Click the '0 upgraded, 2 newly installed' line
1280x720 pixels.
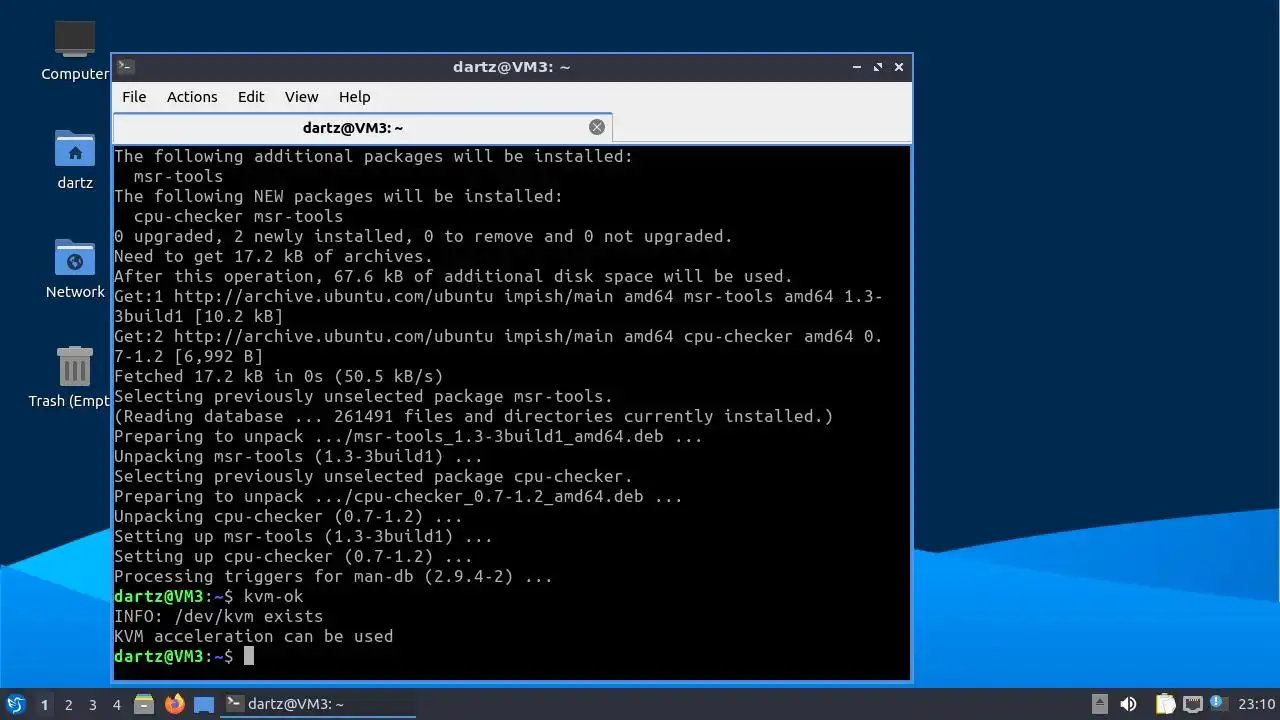click(423, 236)
